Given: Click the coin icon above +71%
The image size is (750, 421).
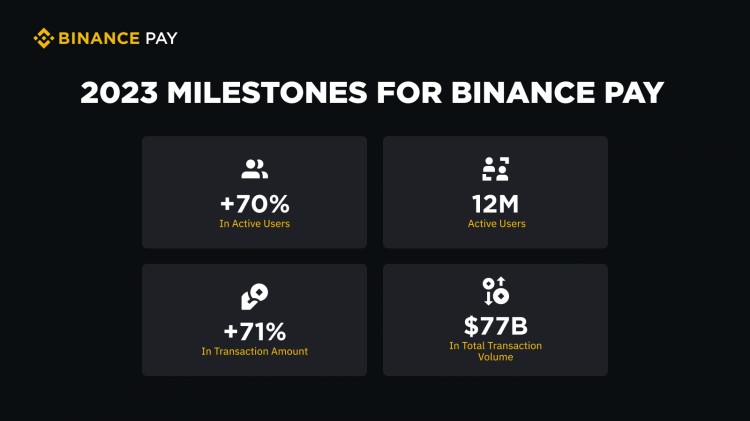Looking at the screenshot, I should point(254,296).
